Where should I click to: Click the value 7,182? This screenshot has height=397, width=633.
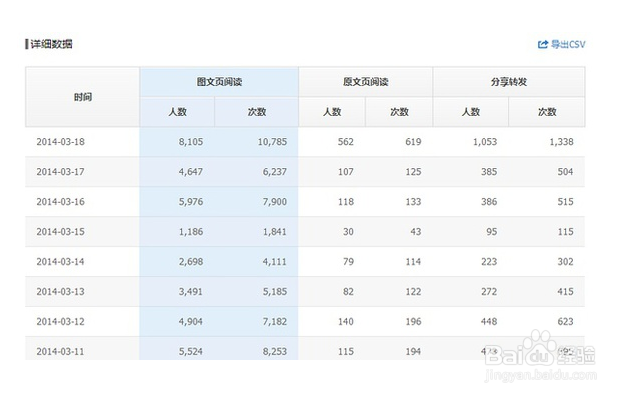click(275, 321)
